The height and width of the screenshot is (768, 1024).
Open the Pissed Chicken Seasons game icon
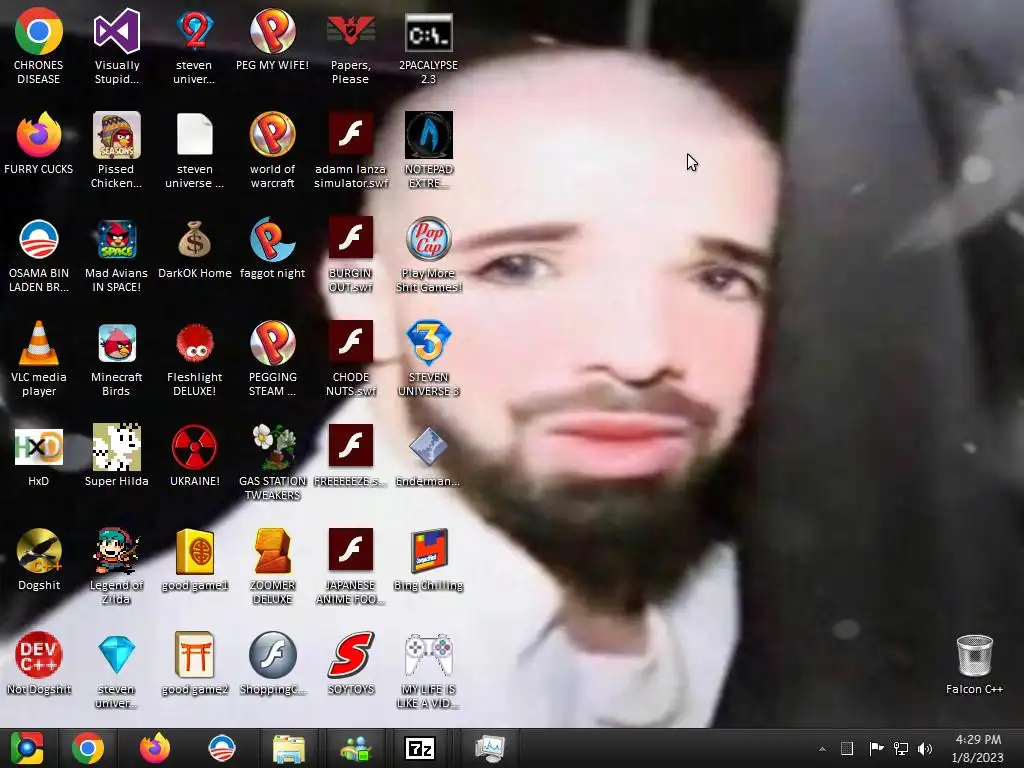[117, 135]
